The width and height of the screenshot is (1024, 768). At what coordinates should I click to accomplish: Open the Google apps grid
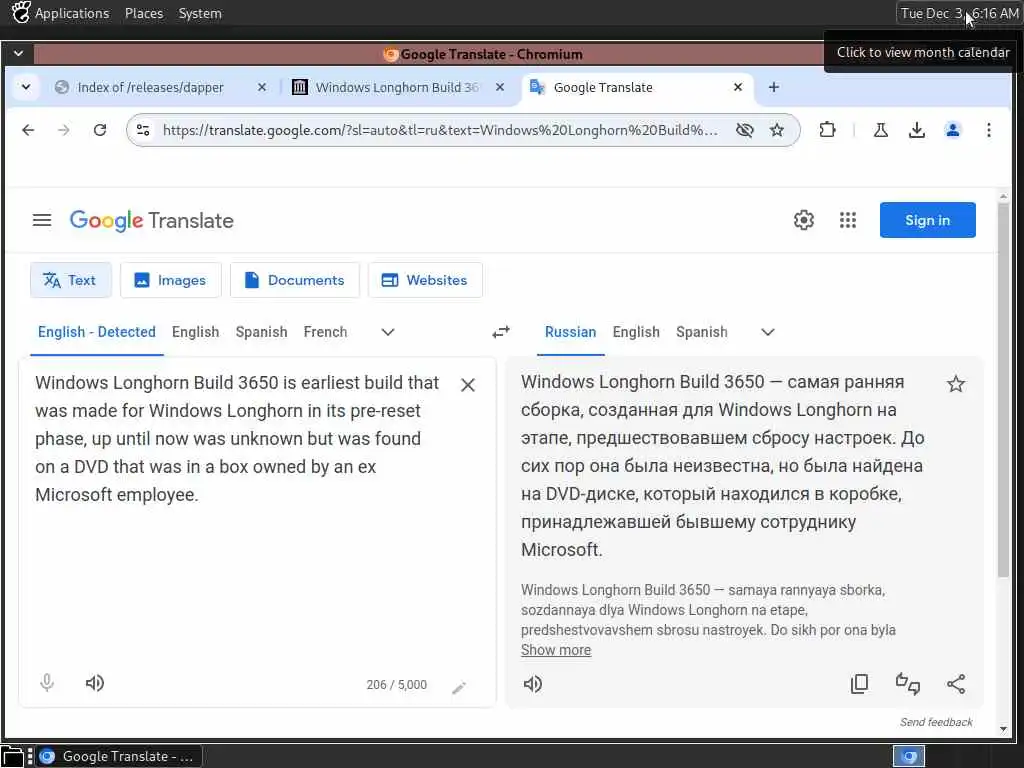point(848,220)
